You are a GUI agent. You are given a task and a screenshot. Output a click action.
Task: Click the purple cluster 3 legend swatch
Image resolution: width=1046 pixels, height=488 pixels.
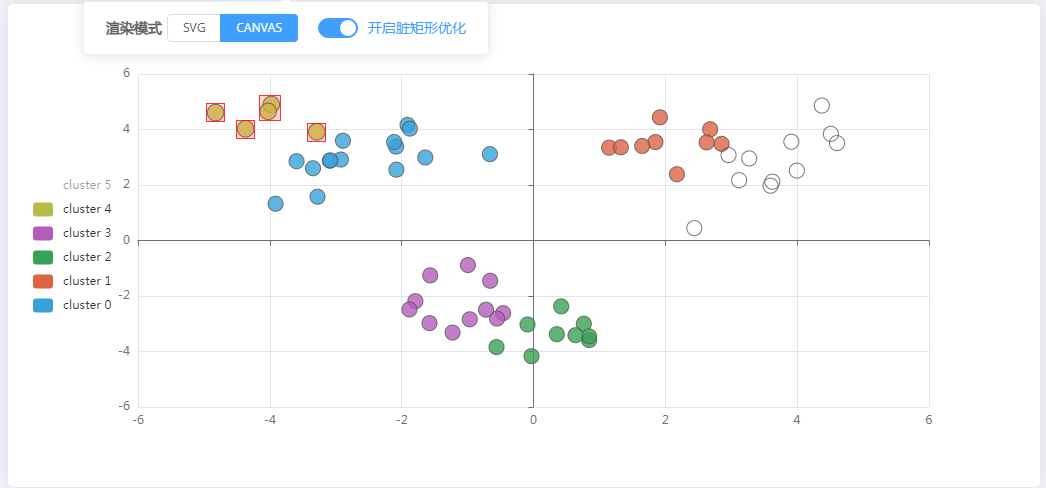point(43,233)
